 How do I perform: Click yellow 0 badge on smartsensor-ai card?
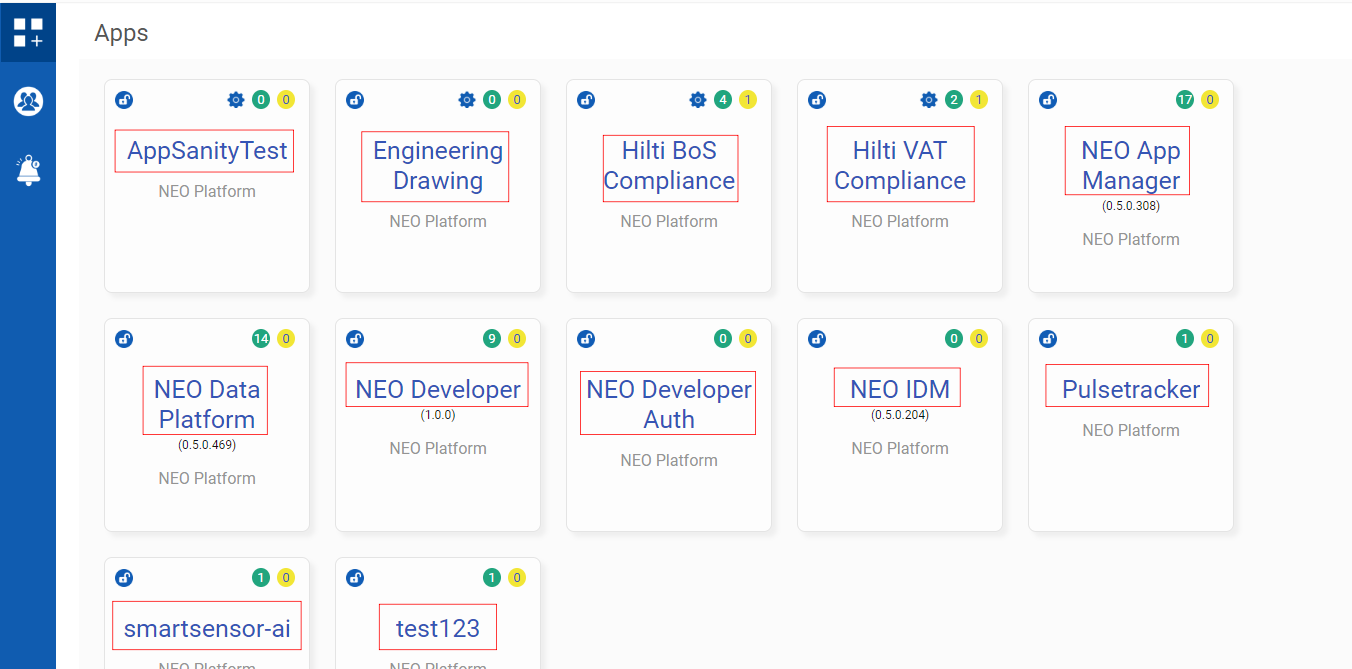[x=286, y=578]
